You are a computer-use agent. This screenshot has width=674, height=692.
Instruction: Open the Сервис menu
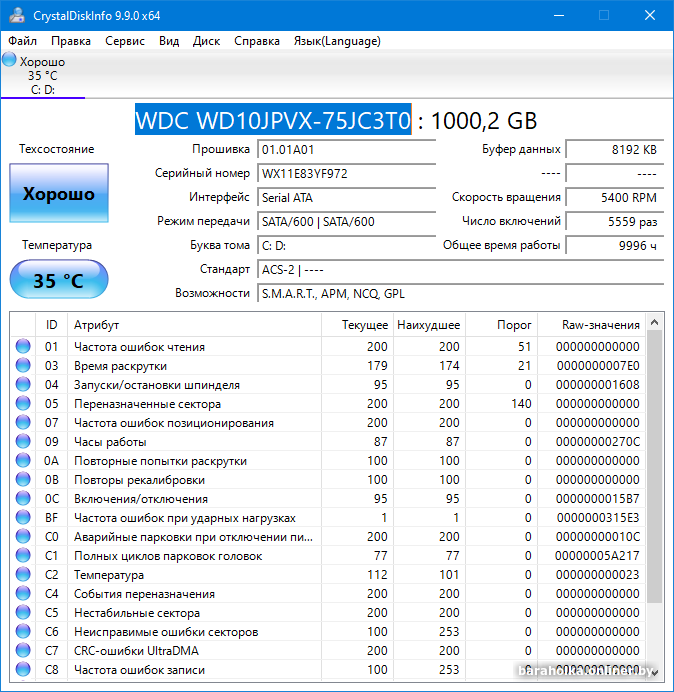coord(125,41)
